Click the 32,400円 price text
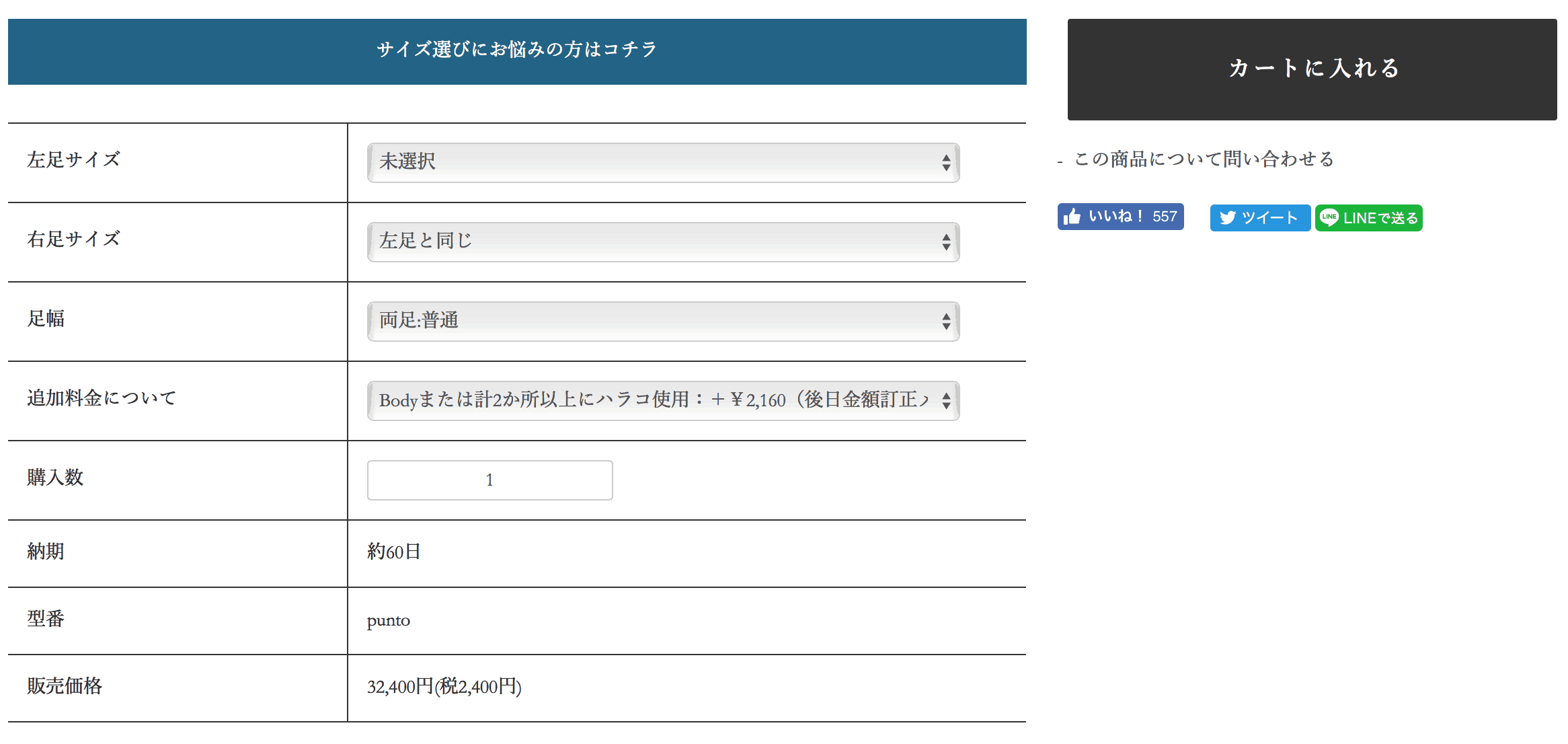Viewport: 1568px width, 744px height. click(444, 687)
